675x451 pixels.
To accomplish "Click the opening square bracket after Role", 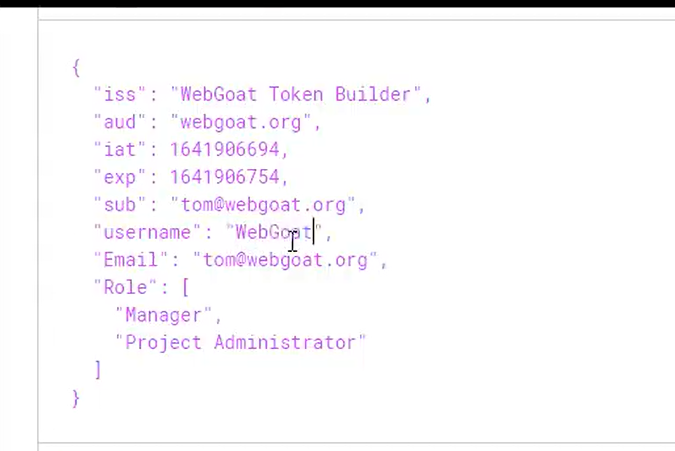I will point(186,287).
